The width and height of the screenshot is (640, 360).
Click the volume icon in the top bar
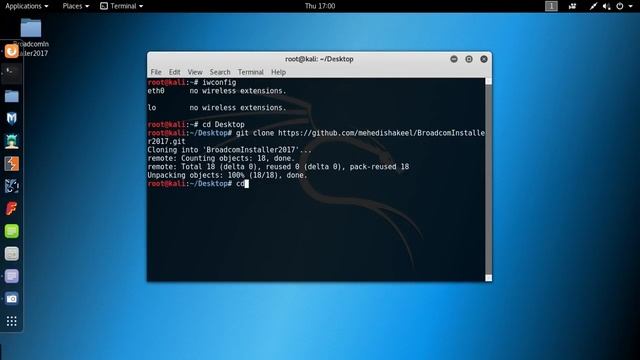607,6
